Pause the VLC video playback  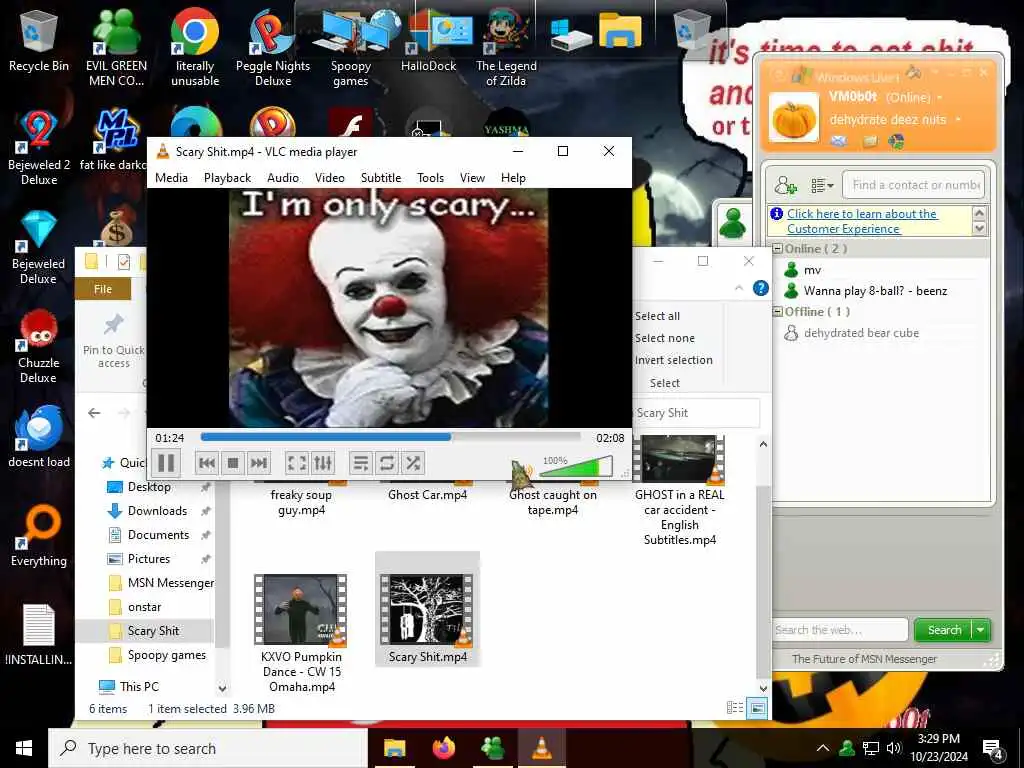[166, 463]
